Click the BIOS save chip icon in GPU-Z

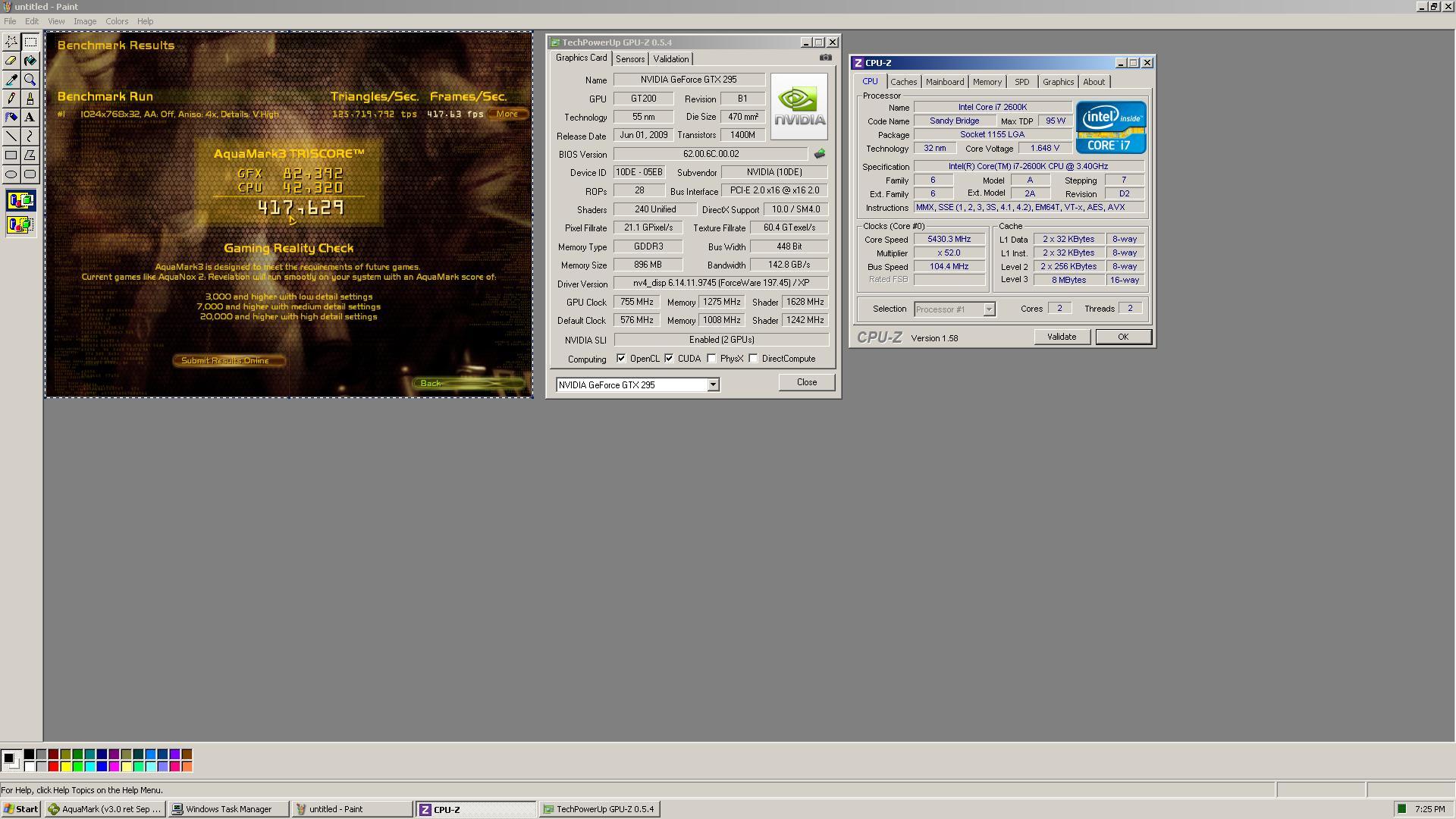(x=820, y=154)
